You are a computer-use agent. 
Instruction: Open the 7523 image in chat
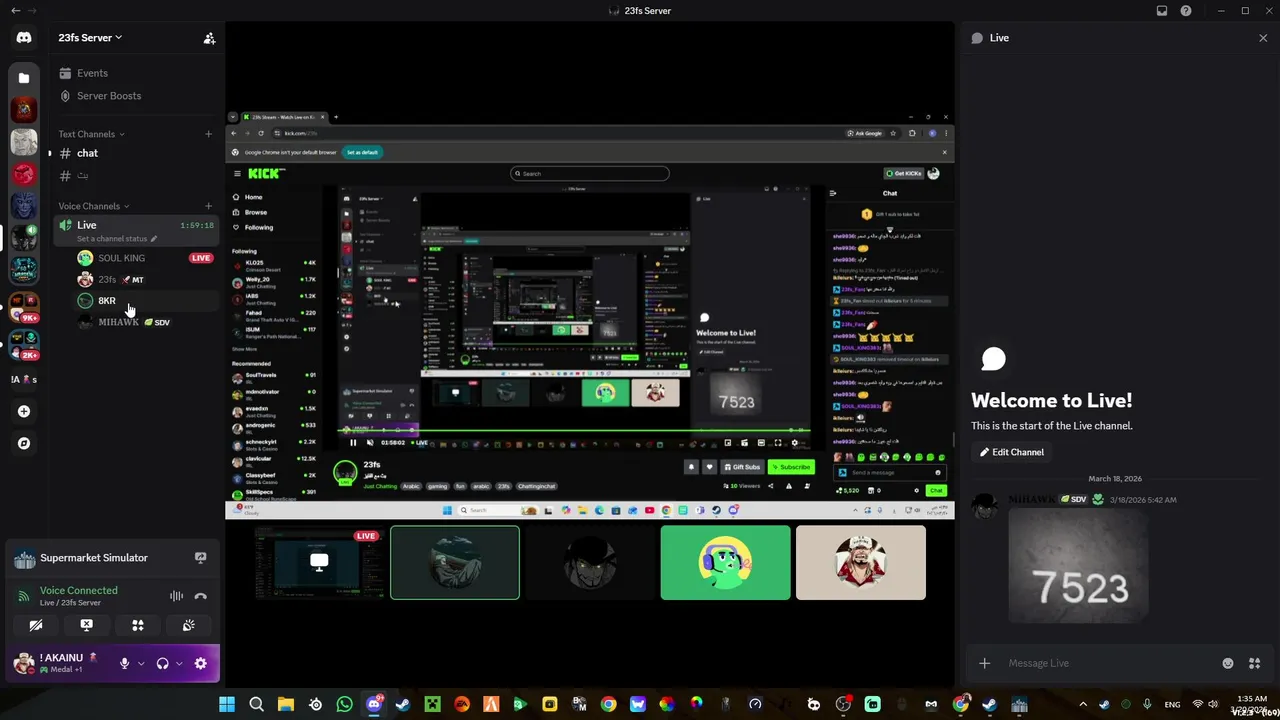point(1078,565)
